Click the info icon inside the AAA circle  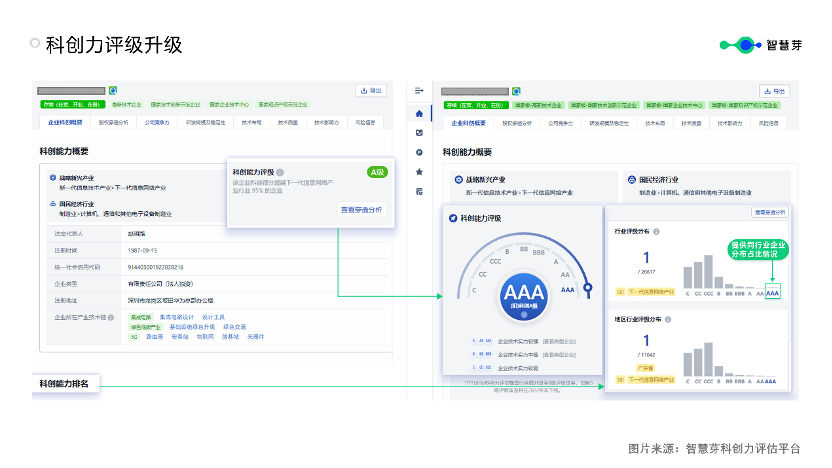point(524,315)
